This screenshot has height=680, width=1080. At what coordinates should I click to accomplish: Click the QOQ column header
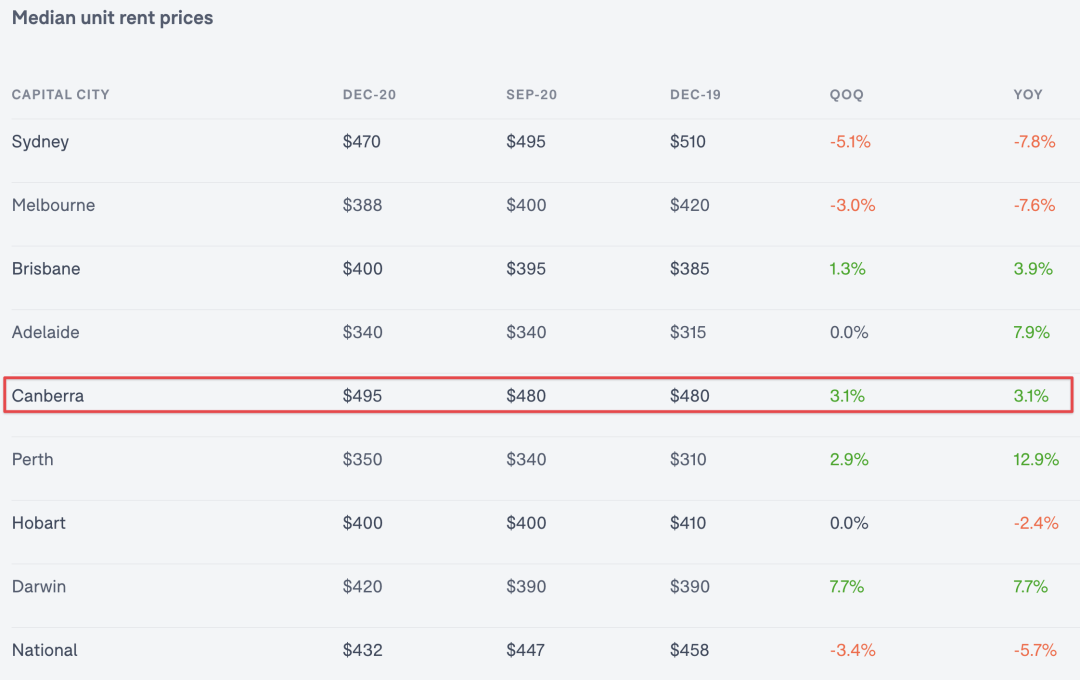coord(847,94)
